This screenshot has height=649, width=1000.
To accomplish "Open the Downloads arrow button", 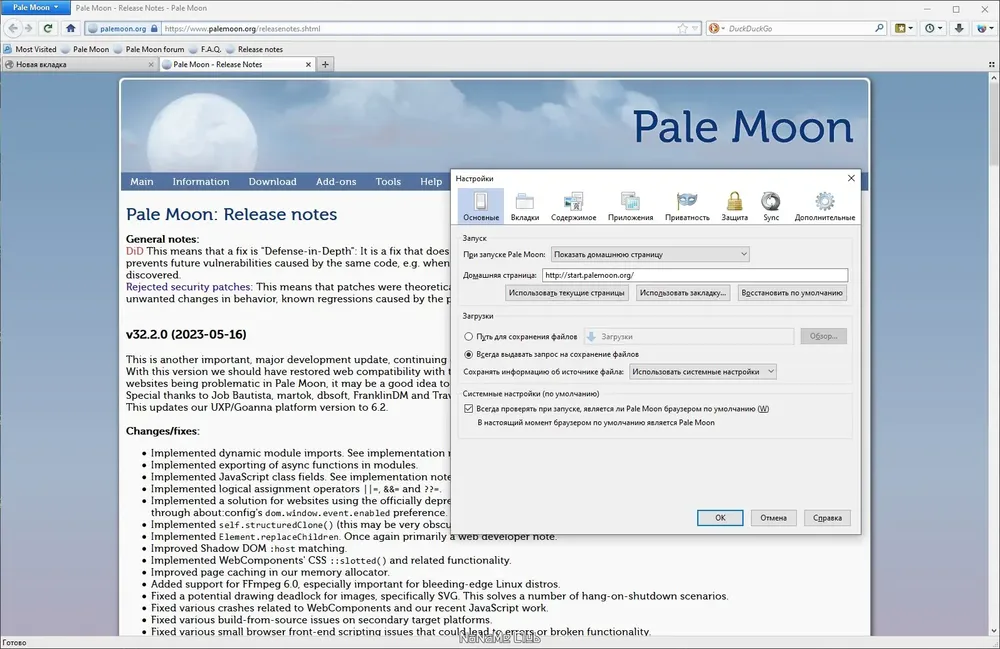I will click(x=959, y=28).
